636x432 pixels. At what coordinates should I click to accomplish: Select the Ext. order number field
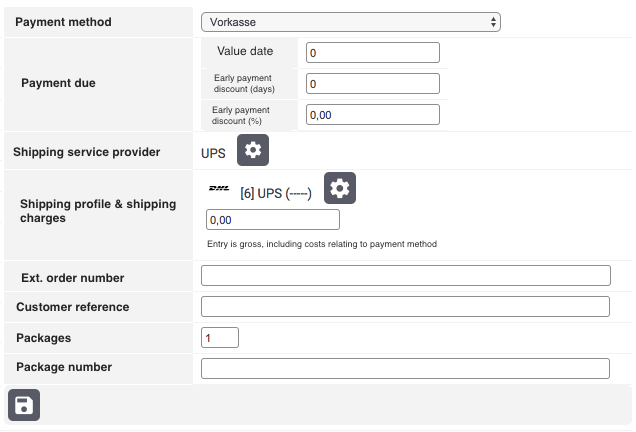pyautogui.click(x=405, y=276)
